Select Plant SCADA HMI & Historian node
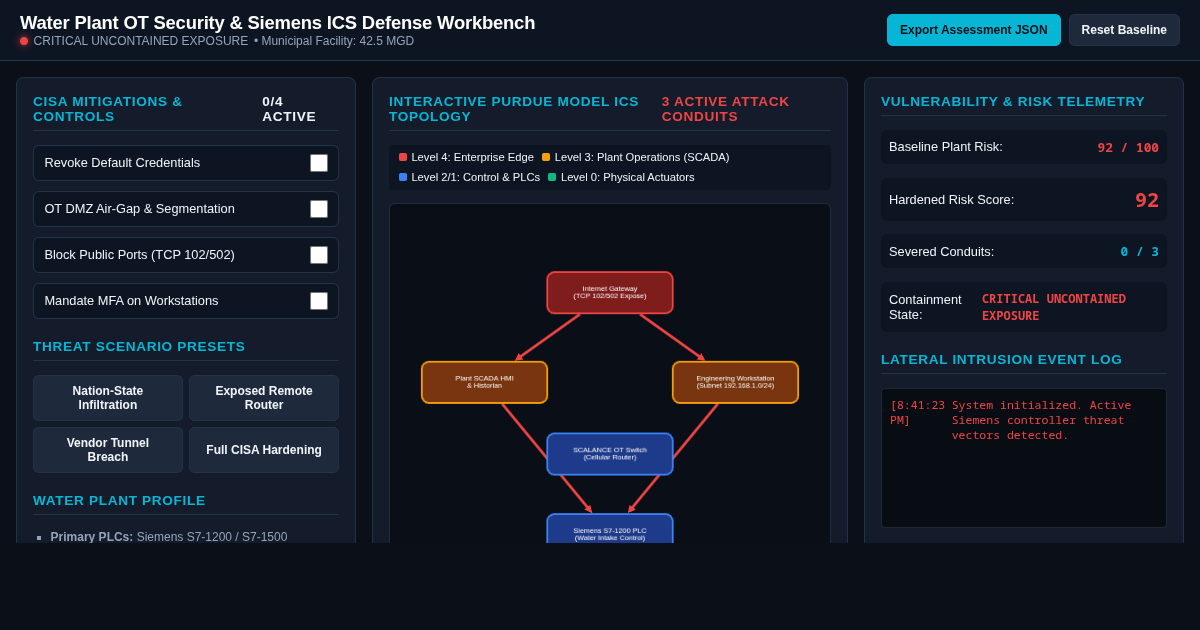The image size is (1200, 630). point(484,382)
